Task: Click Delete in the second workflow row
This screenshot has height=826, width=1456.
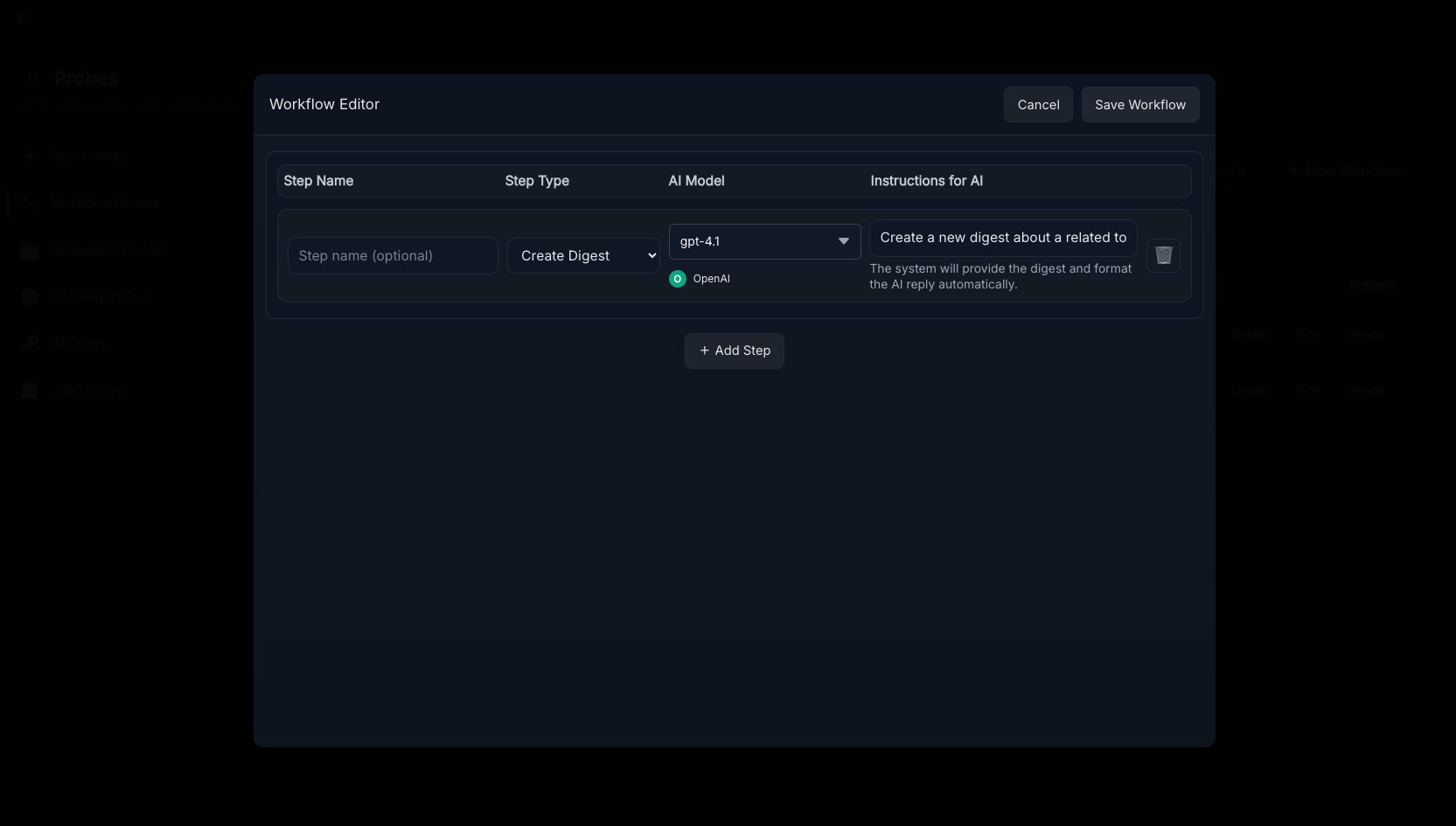Action: pyautogui.click(x=1365, y=391)
